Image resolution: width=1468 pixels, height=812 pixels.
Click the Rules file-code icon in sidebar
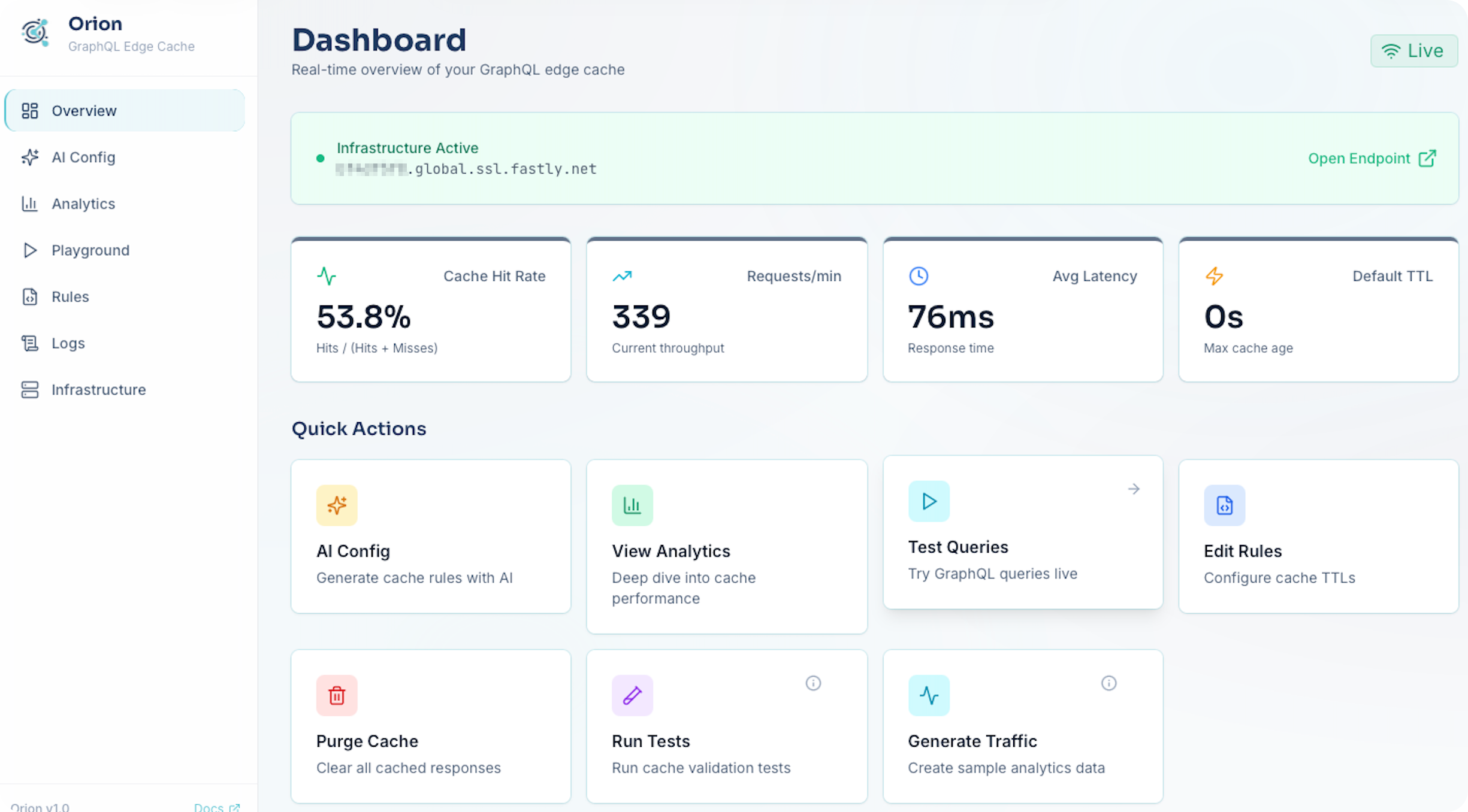click(29, 296)
